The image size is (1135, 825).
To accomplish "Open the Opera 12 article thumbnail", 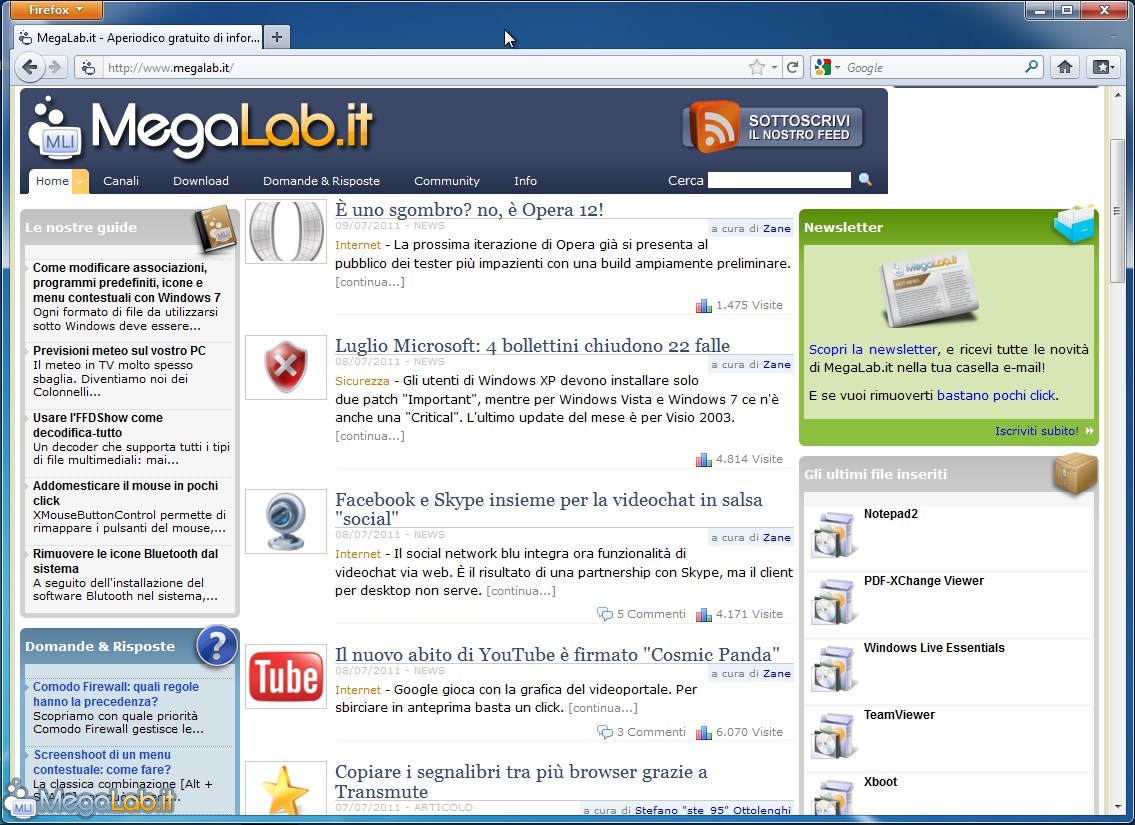I will tap(286, 232).
